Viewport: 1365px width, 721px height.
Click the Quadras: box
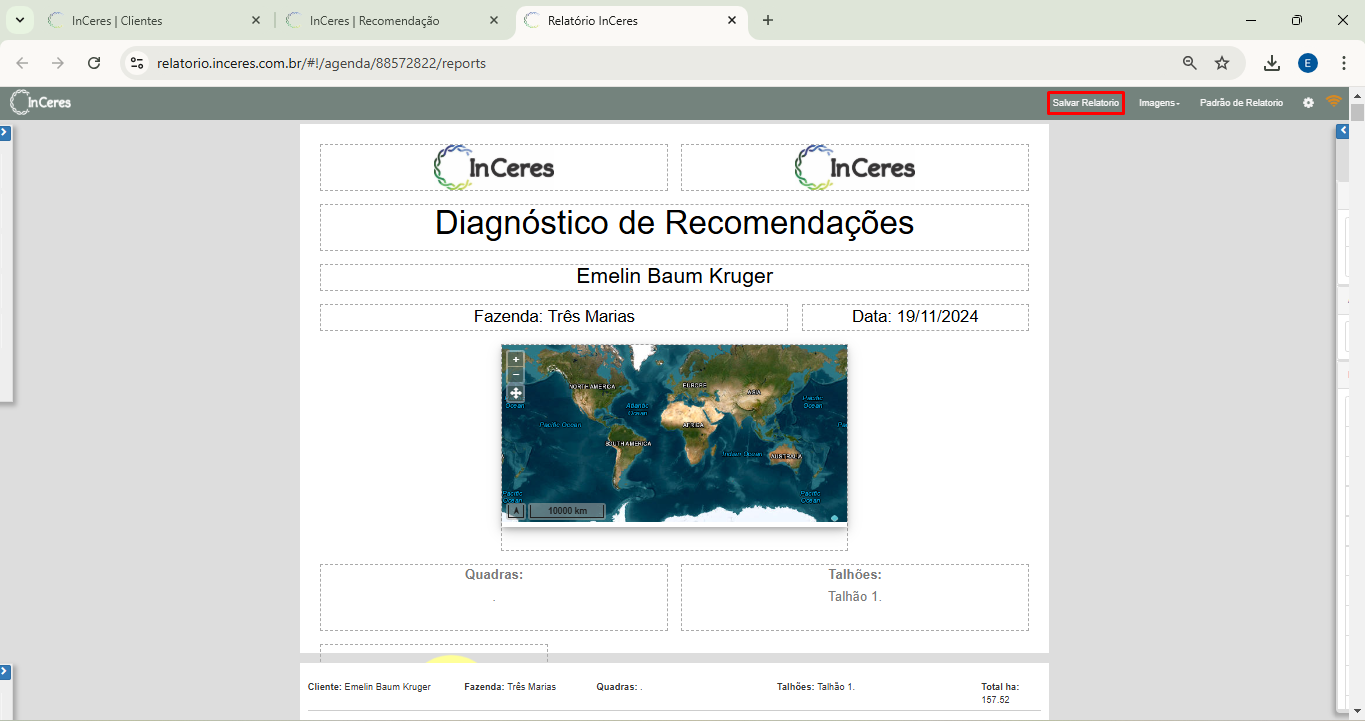pyautogui.click(x=494, y=597)
